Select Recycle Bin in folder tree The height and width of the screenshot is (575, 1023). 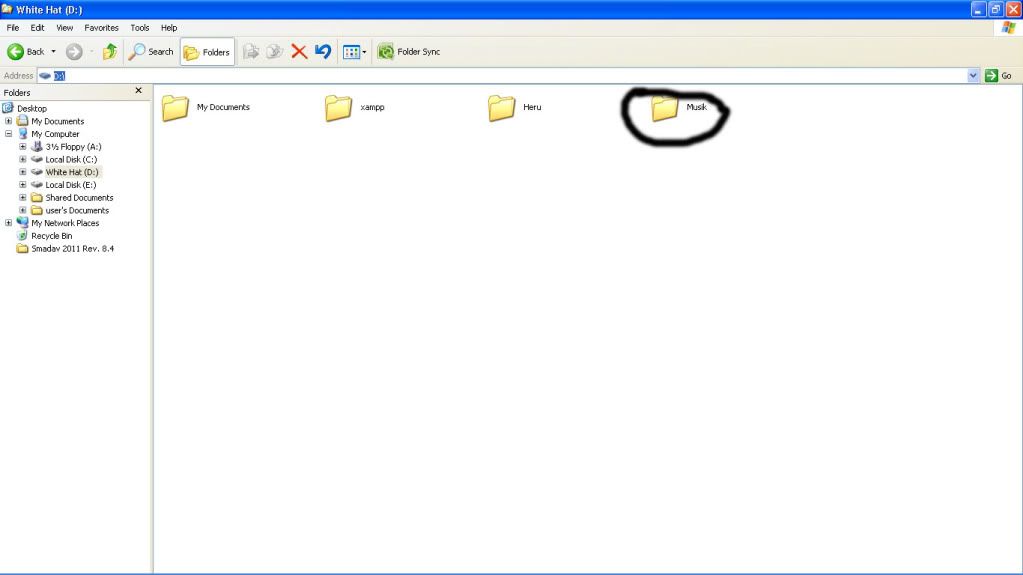[x=51, y=236]
